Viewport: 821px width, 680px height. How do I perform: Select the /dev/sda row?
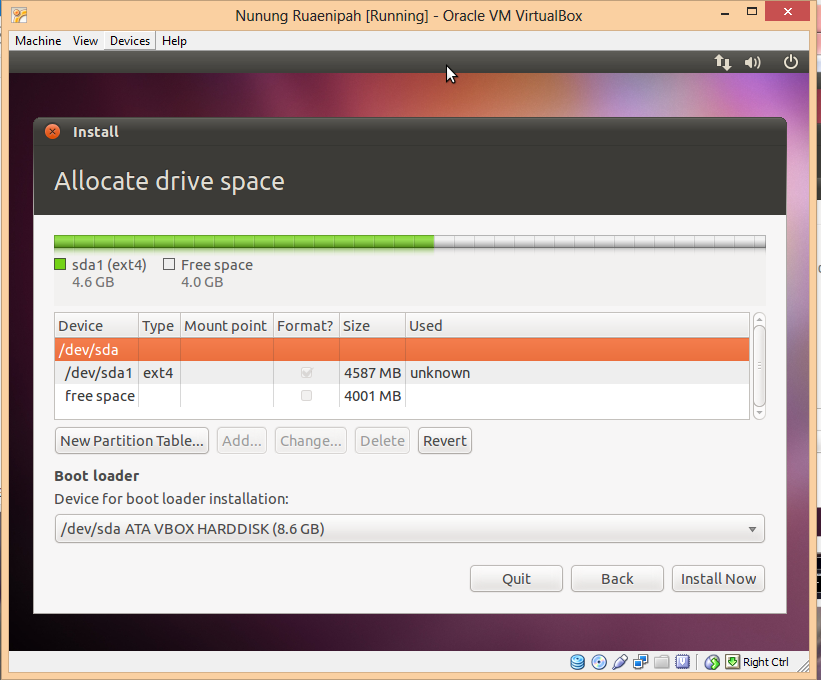402,349
